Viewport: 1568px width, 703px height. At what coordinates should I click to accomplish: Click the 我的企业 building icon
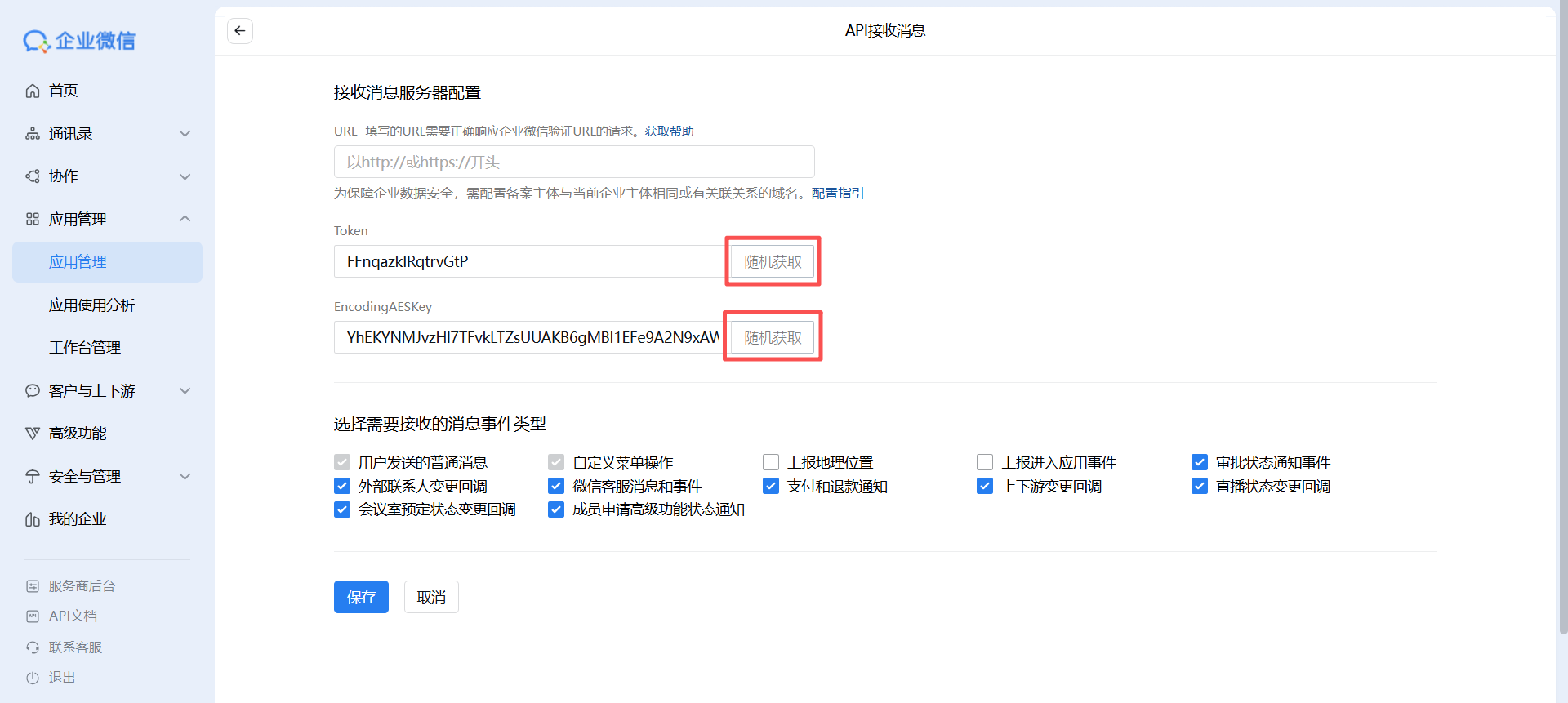33,519
